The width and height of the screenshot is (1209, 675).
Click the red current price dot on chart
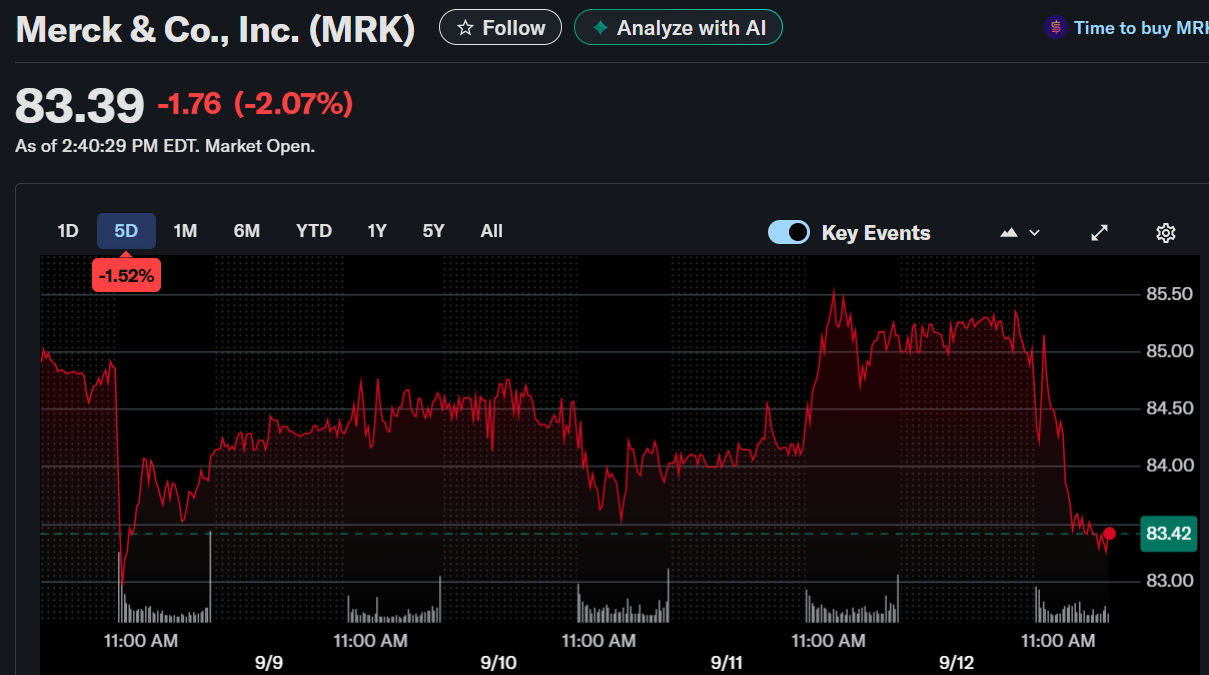tap(1109, 533)
